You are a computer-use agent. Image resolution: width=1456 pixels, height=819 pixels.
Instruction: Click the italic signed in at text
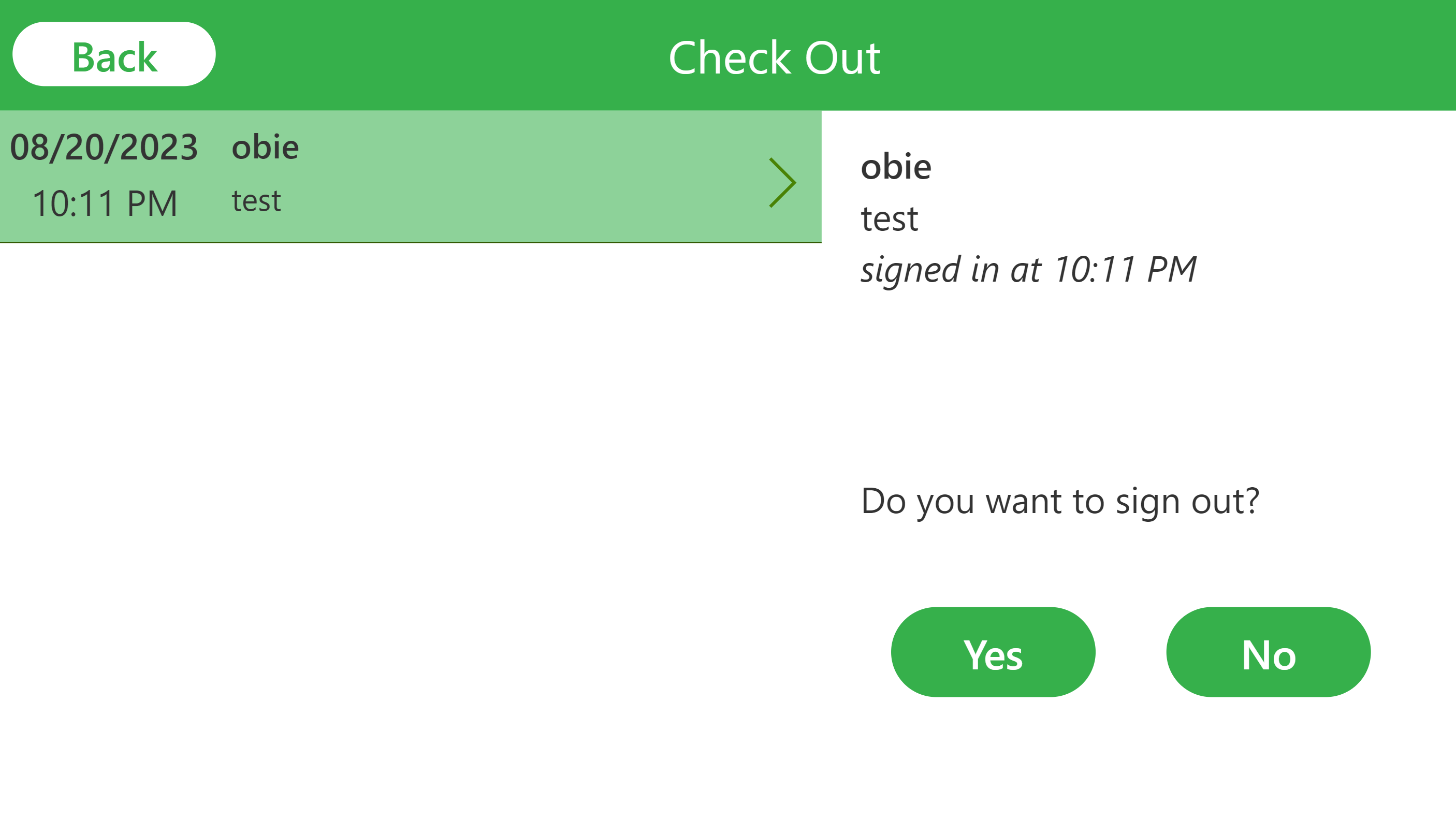pyautogui.click(x=1028, y=270)
